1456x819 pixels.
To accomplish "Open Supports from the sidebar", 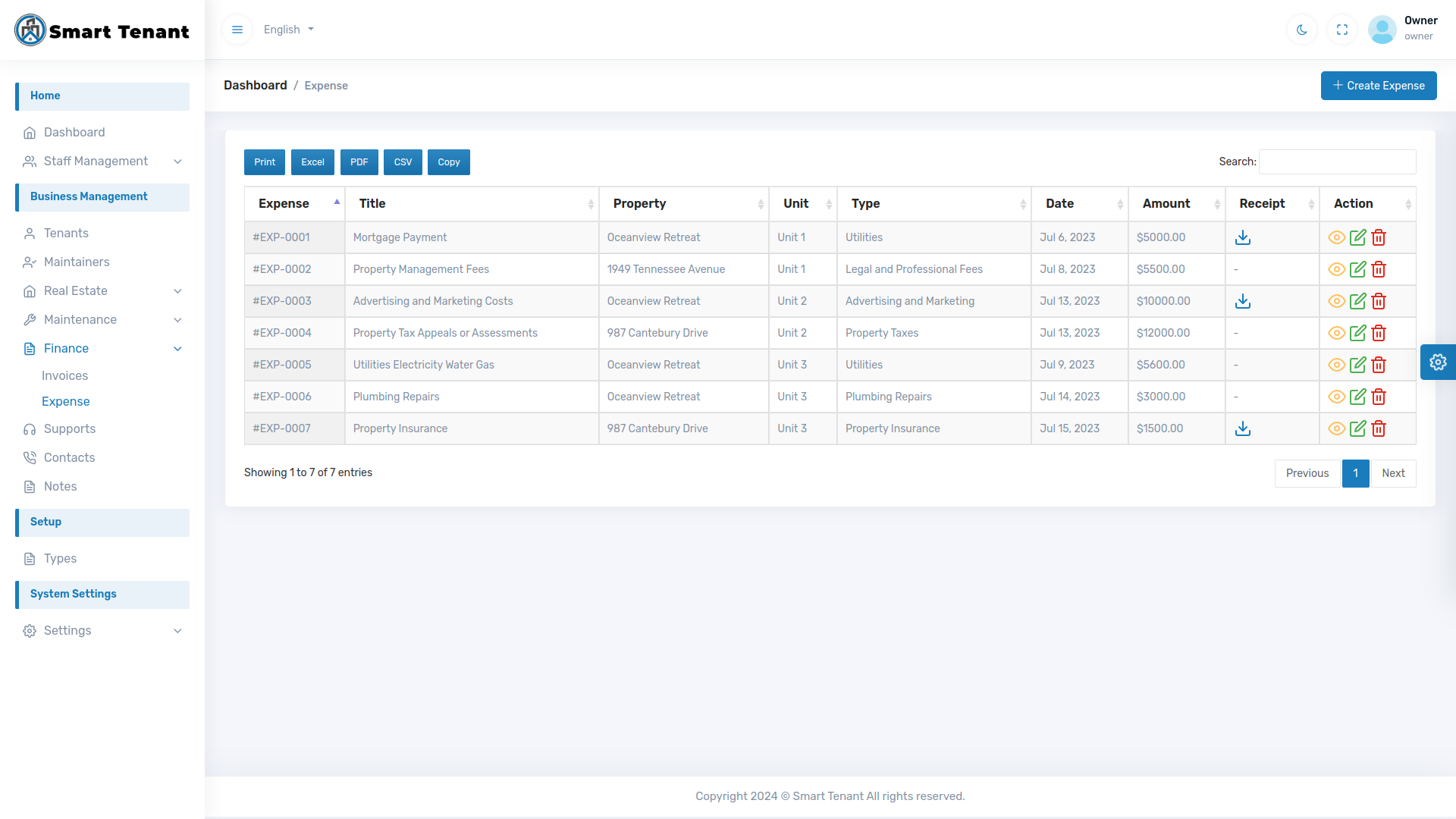I will tap(69, 428).
